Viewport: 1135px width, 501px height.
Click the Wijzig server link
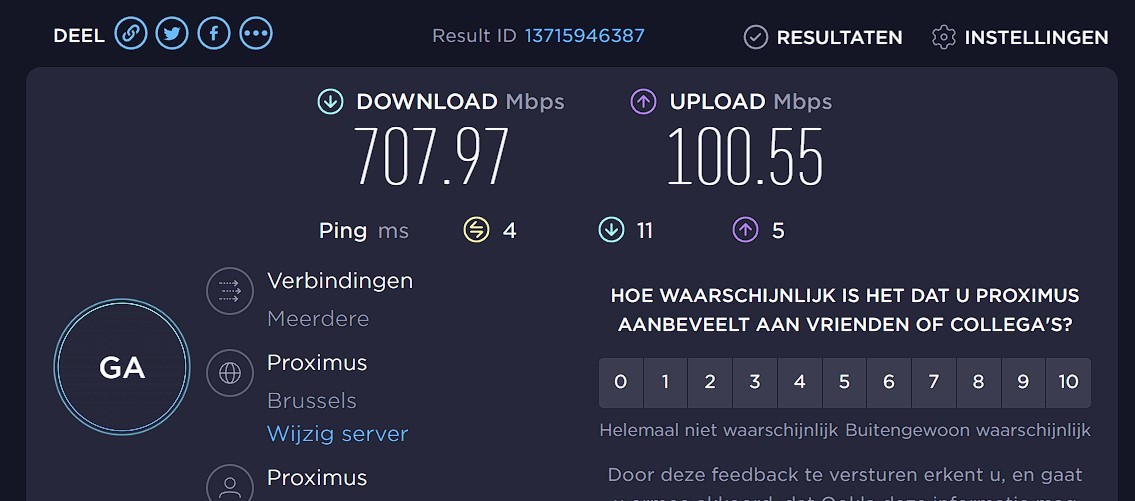point(337,434)
